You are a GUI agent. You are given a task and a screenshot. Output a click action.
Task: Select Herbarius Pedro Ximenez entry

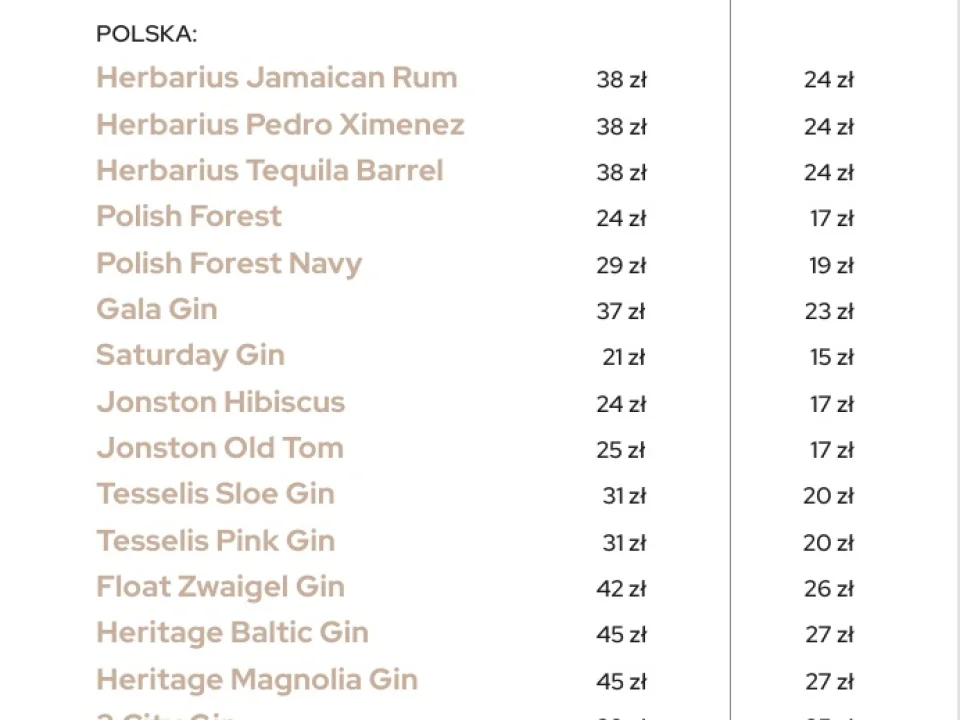(x=280, y=124)
